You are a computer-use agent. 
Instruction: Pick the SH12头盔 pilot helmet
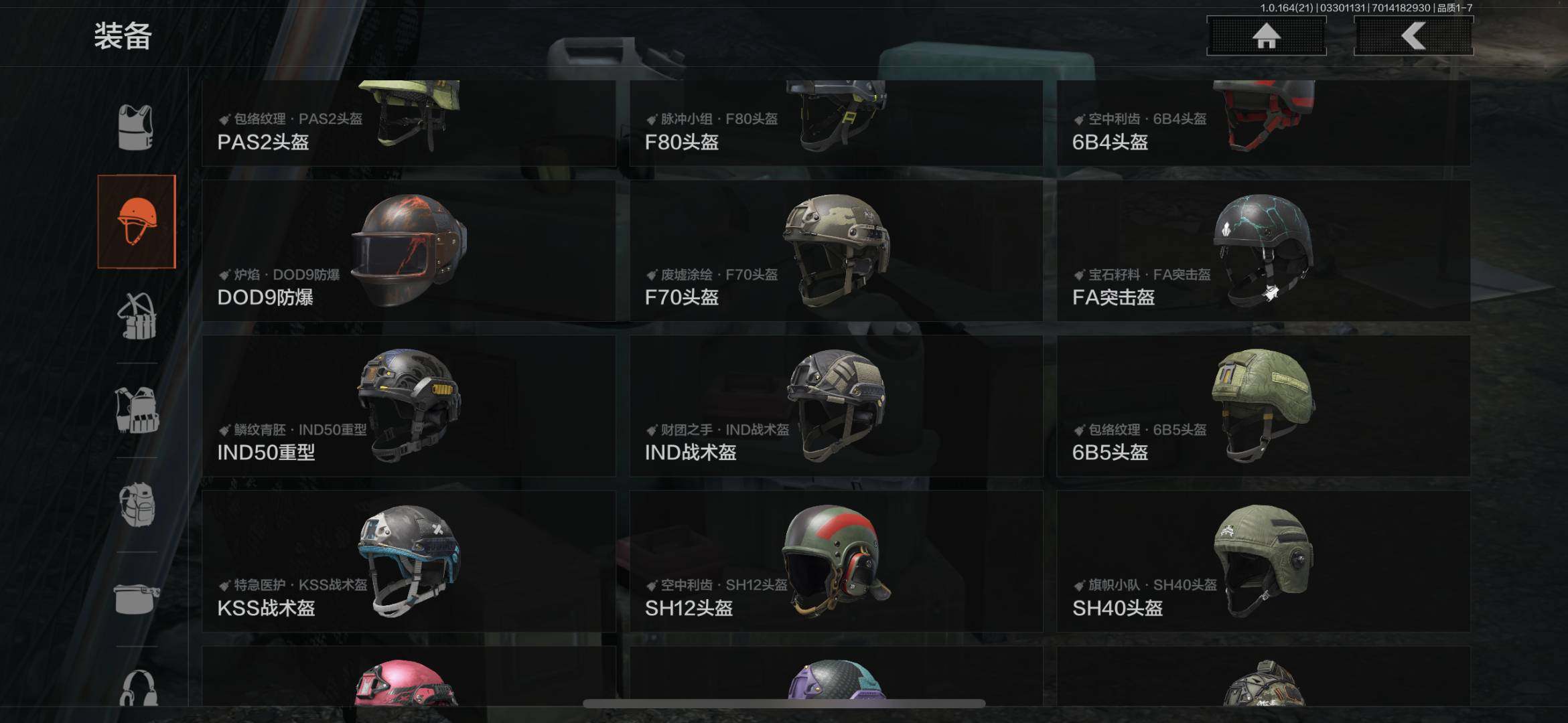click(x=836, y=561)
